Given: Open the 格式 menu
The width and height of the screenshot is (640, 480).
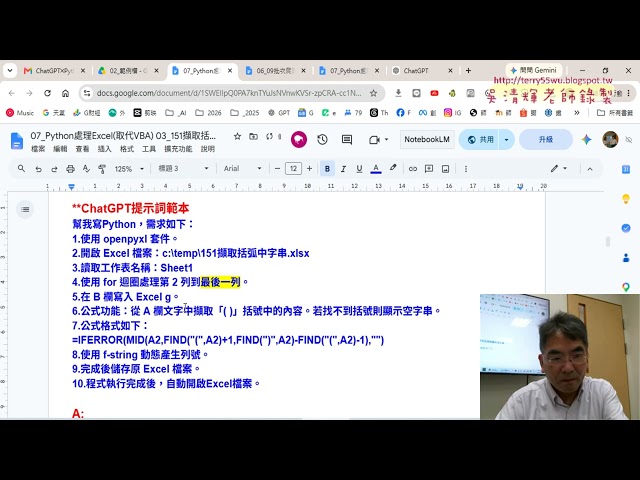Looking at the screenshot, I should [127, 149].
